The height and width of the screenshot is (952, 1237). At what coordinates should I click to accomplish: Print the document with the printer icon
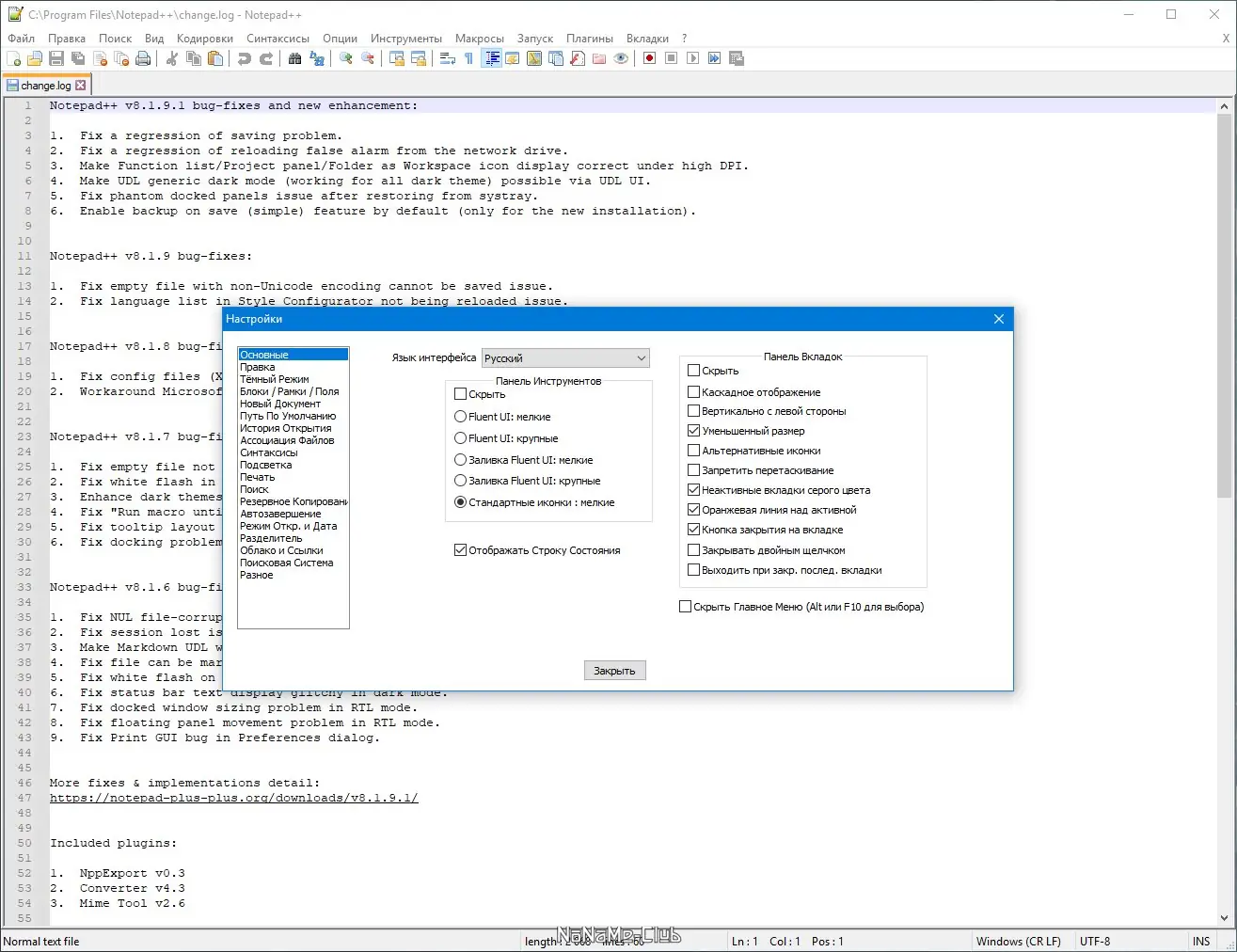tap(143, 58)
